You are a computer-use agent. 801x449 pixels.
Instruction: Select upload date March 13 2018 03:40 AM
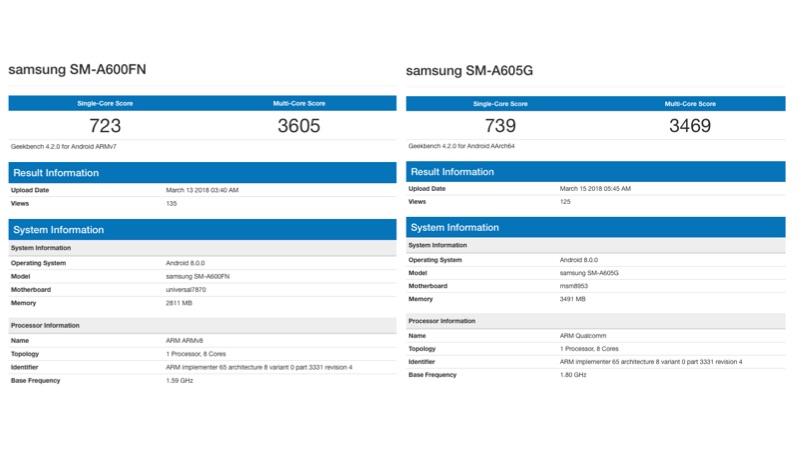tap(202, 190)
